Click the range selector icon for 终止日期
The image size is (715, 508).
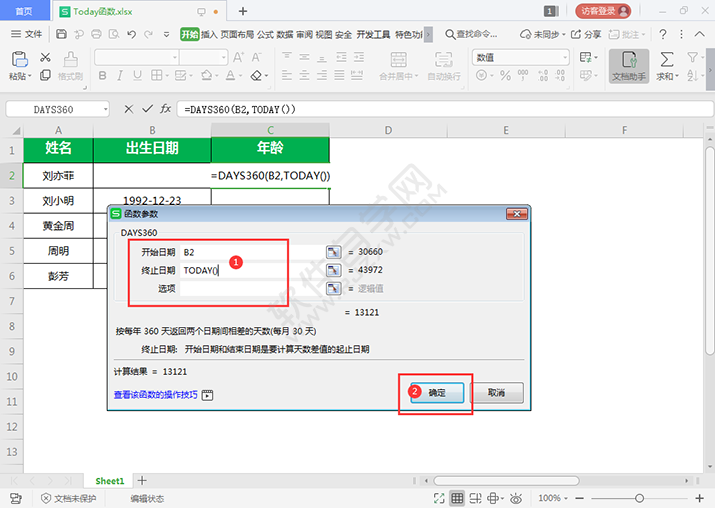(x=334, y=270)
